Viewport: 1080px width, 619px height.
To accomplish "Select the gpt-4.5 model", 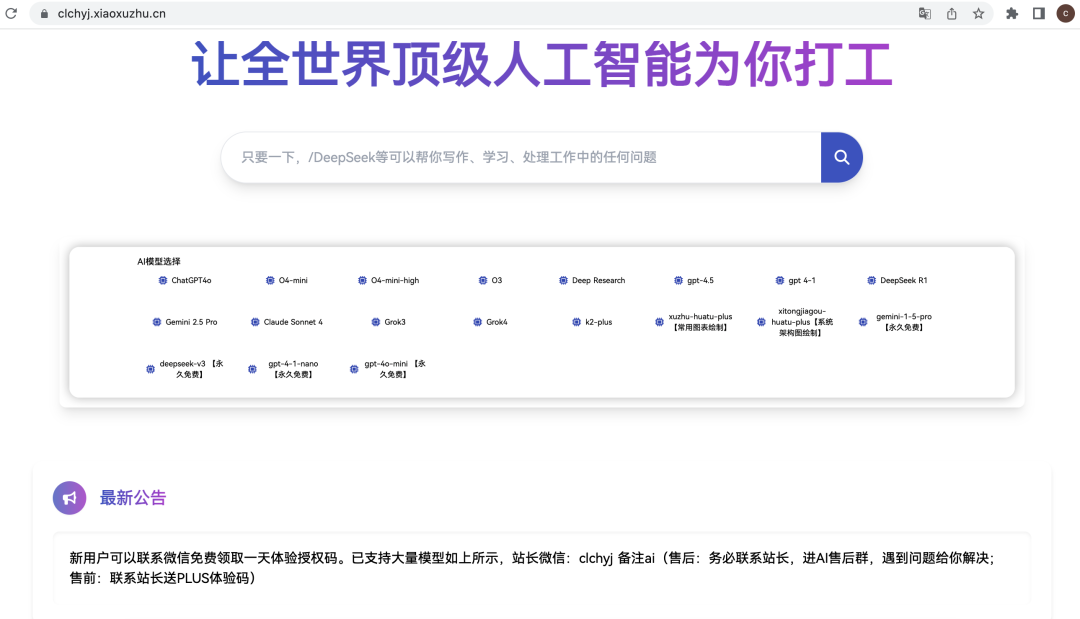I will pyautogui.click(x=694, y=280).
